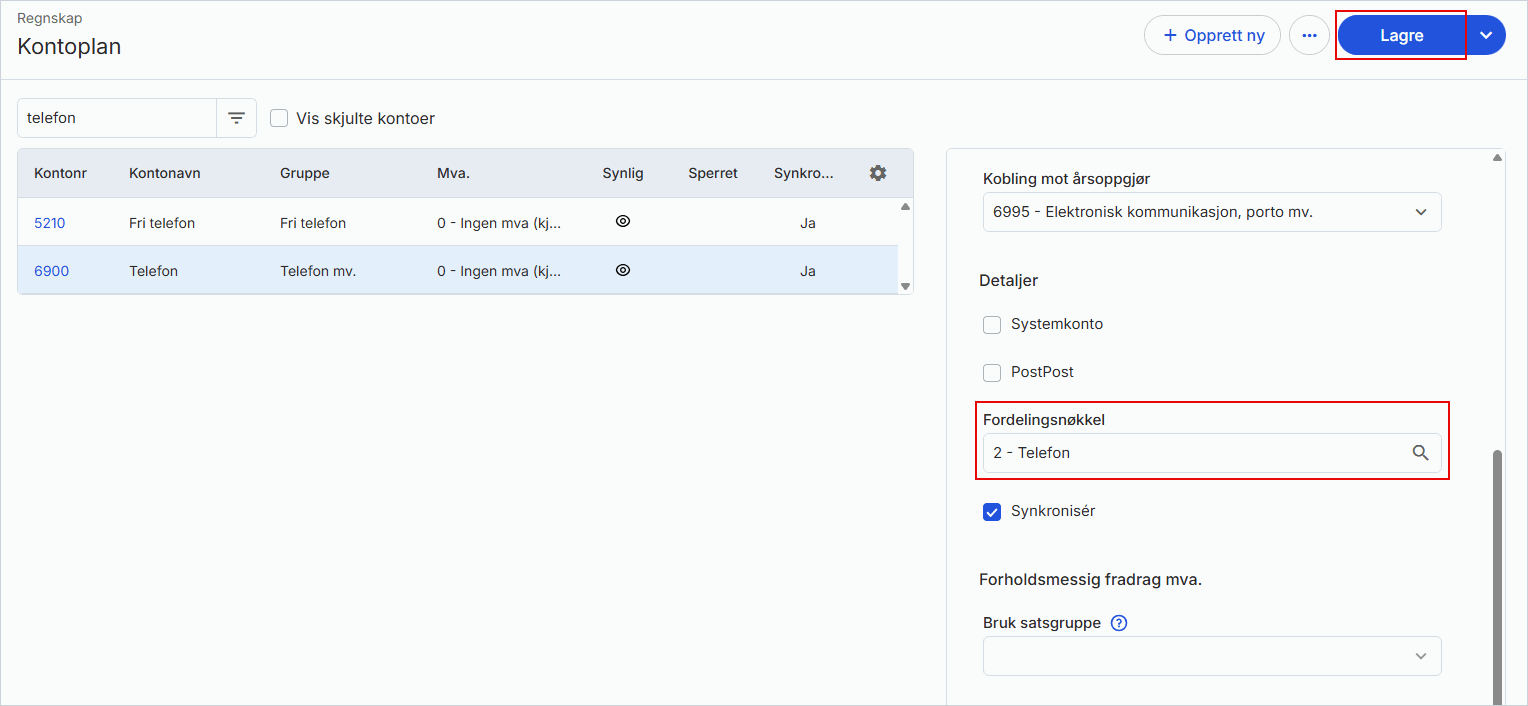This screenshot has height=706, width=1528.
Task: Click the Lagre button
Action: coord(1401,35)
